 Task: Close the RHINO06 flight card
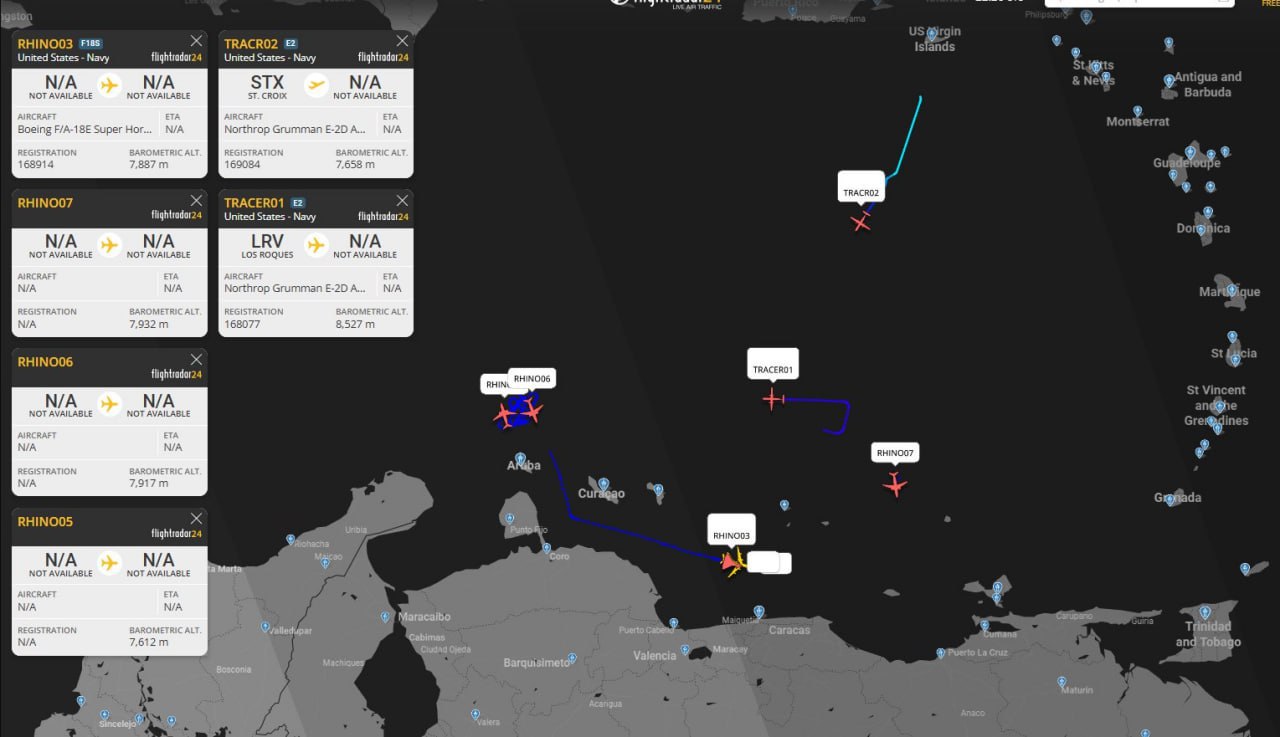(x=196, y=359)
